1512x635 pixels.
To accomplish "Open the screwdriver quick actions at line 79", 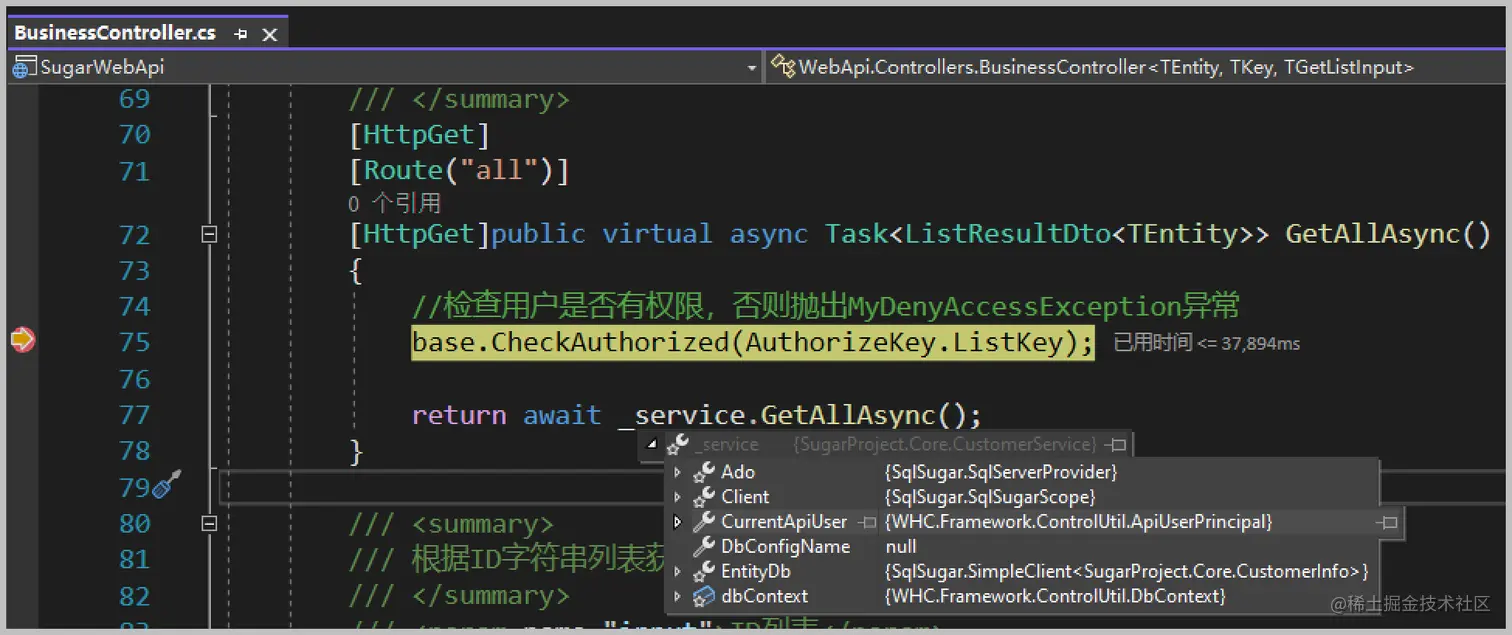I will click(x=167, y=484).
